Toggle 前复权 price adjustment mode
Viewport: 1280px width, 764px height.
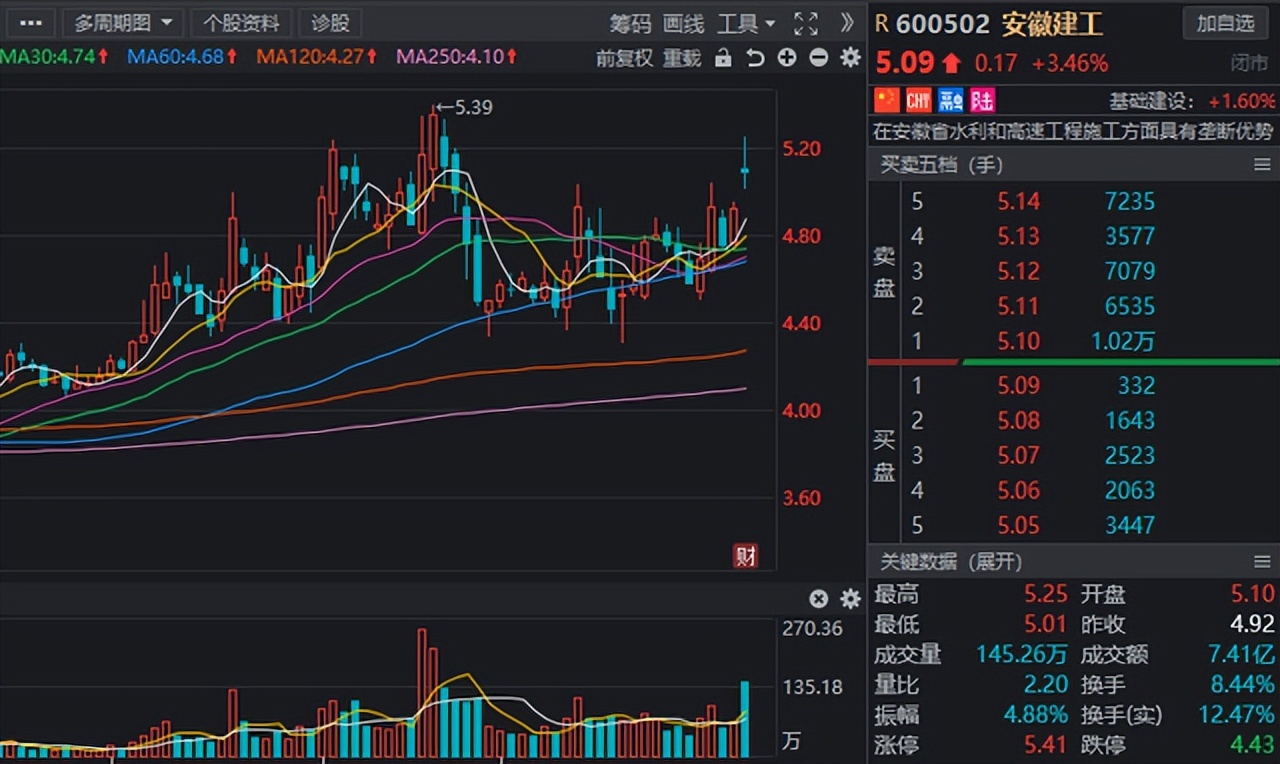pos(625,58)
